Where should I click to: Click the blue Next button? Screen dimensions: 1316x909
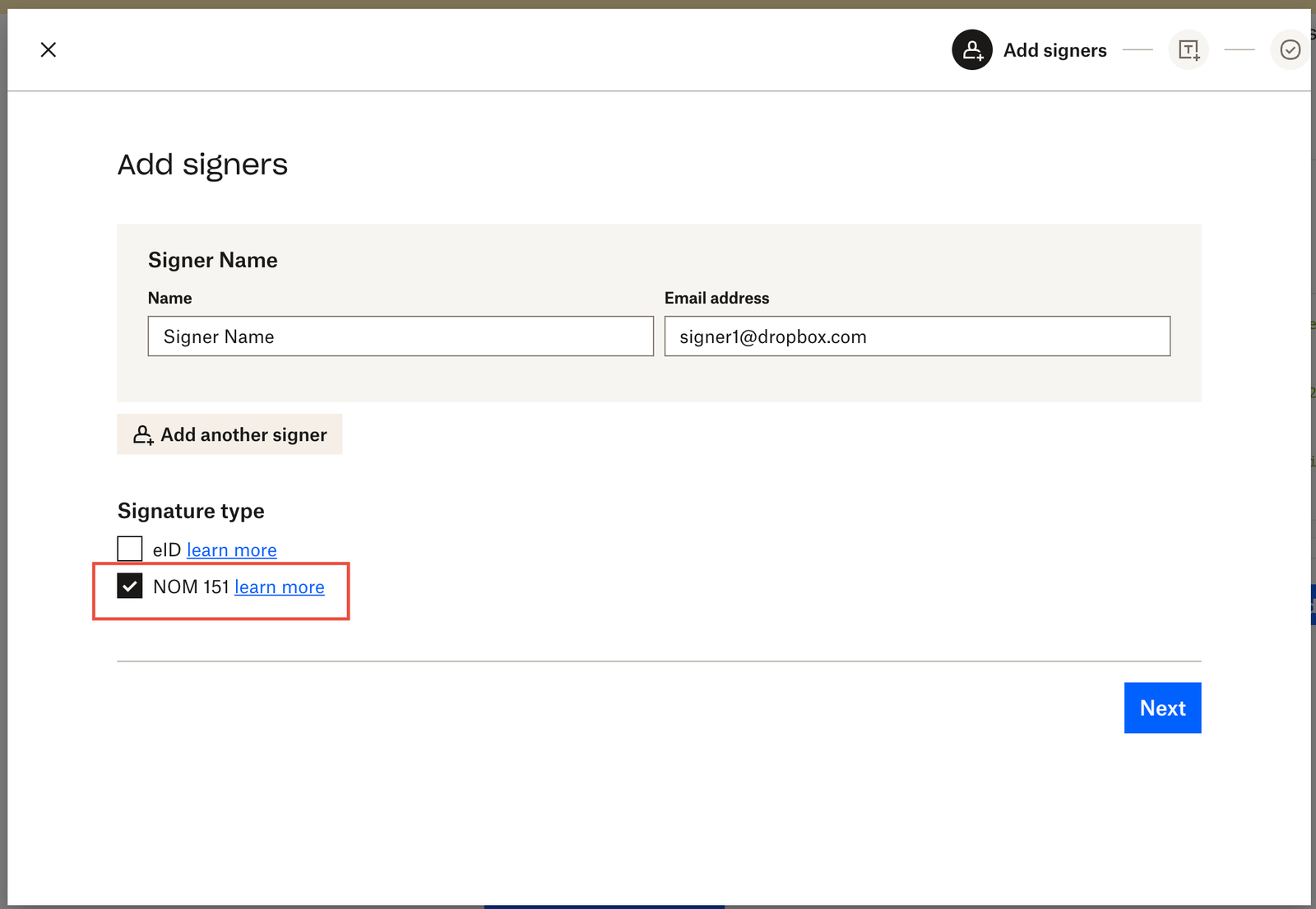coord(1162,707)
